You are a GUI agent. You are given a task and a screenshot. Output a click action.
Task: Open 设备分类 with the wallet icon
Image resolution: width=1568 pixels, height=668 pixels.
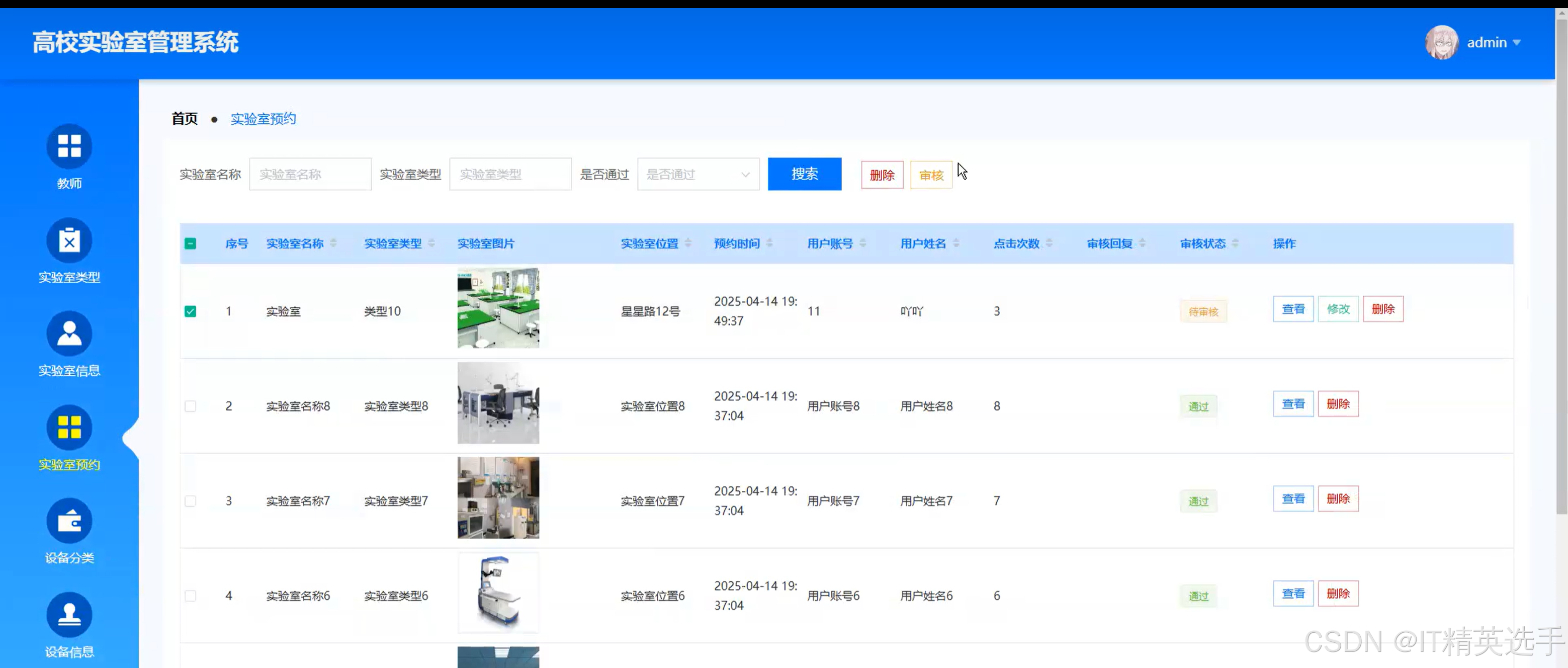[x=69, y=521]
